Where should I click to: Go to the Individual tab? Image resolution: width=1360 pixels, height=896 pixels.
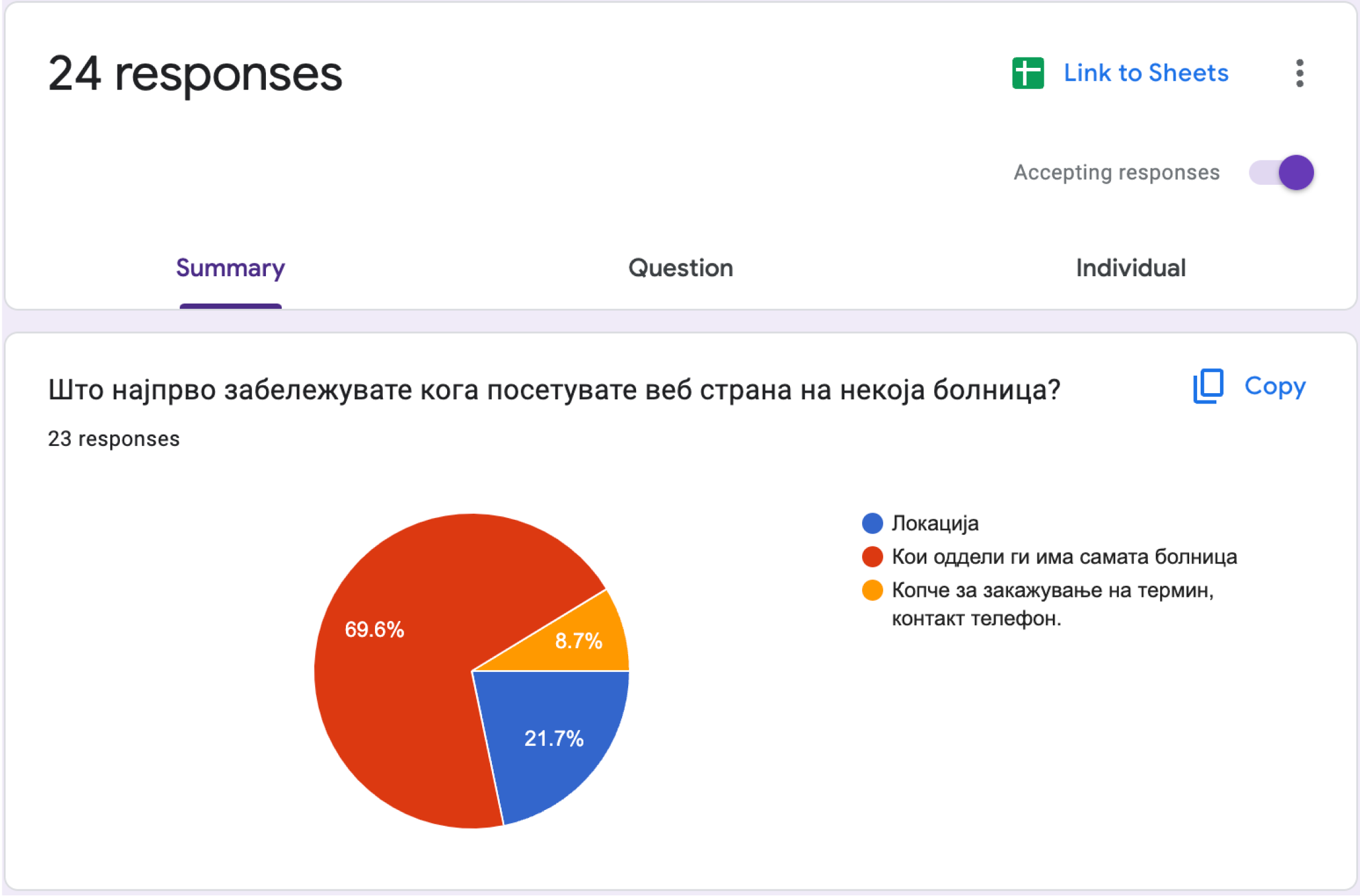click(x=1130, y=268)
